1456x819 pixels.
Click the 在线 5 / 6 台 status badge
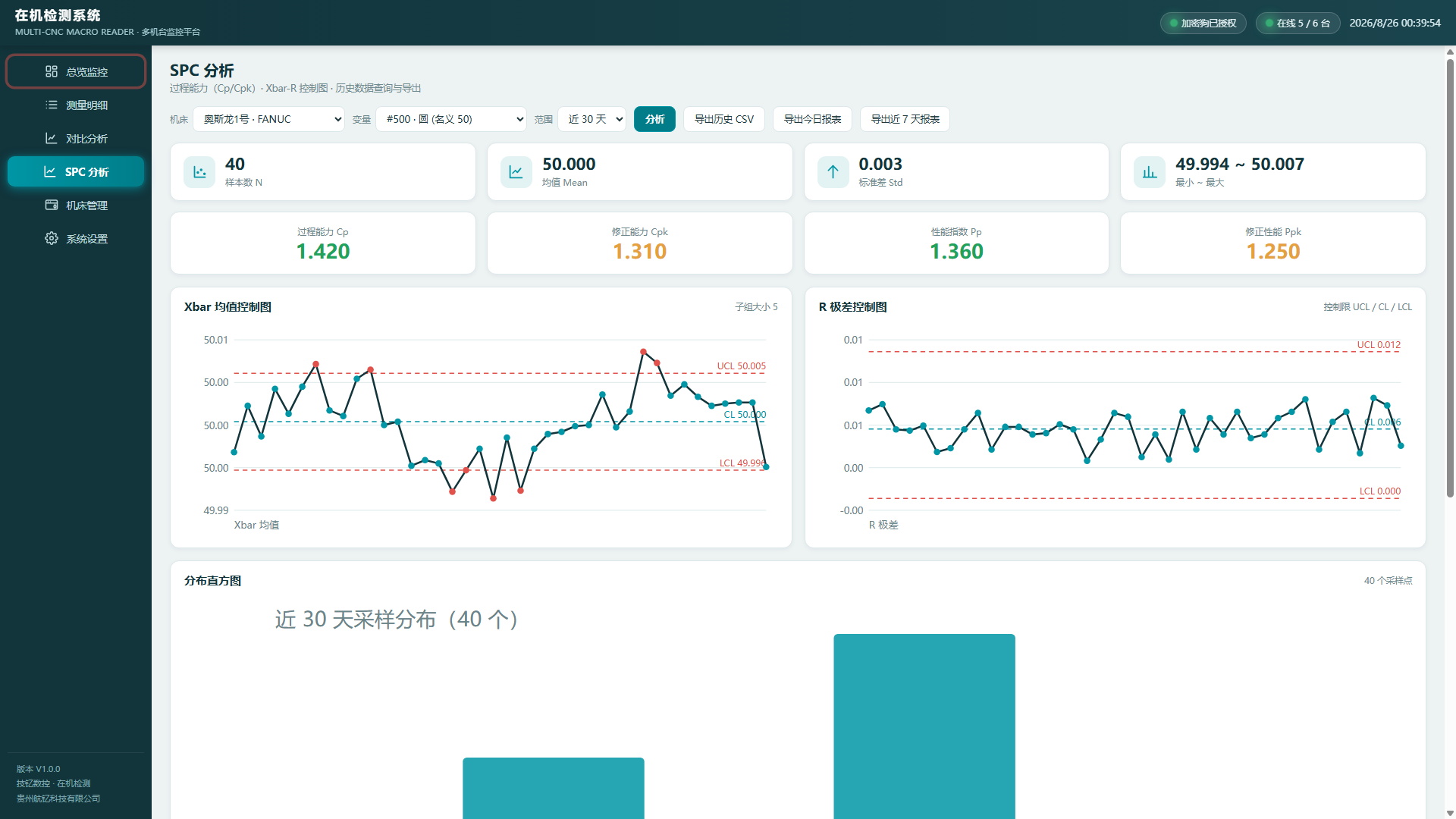coord(1298,23)
